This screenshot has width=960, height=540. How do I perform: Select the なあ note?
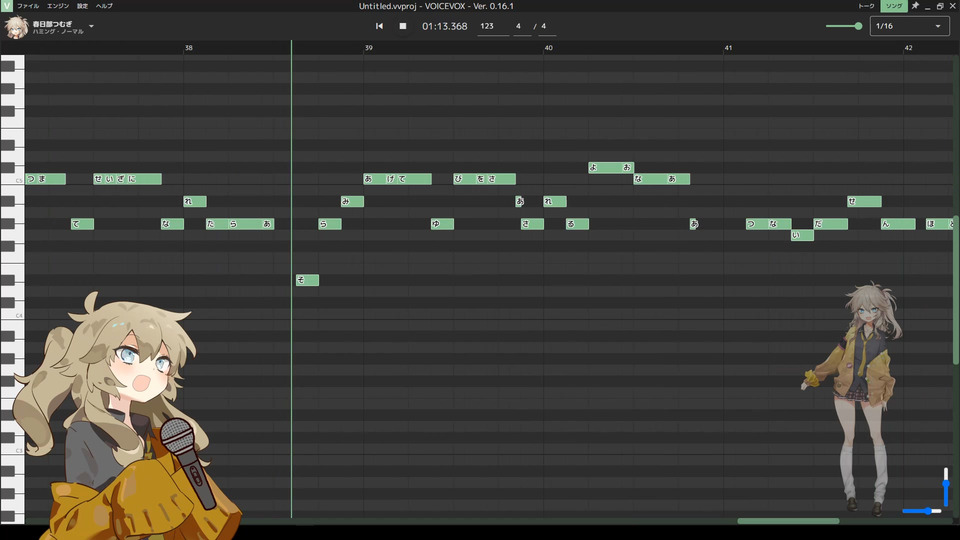662,179
